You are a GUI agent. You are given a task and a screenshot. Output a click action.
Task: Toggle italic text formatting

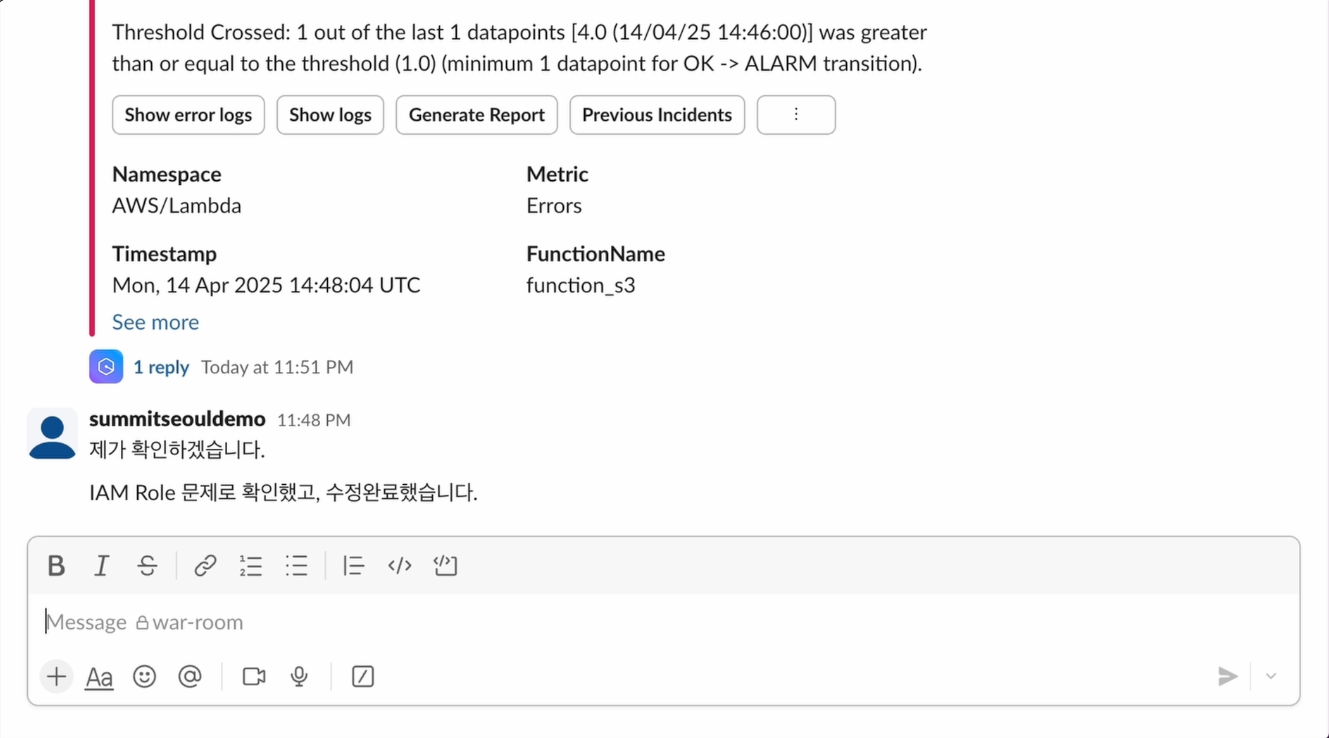[x=101, y=566]
